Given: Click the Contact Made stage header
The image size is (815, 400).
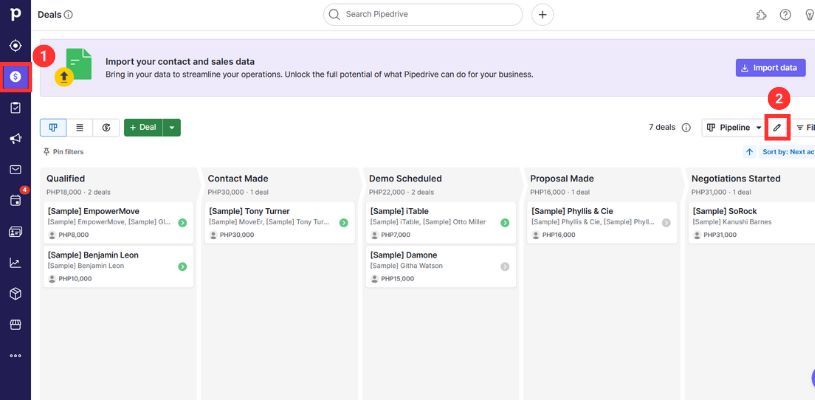Looking at the screenshot, I should [x=238, y=179].
